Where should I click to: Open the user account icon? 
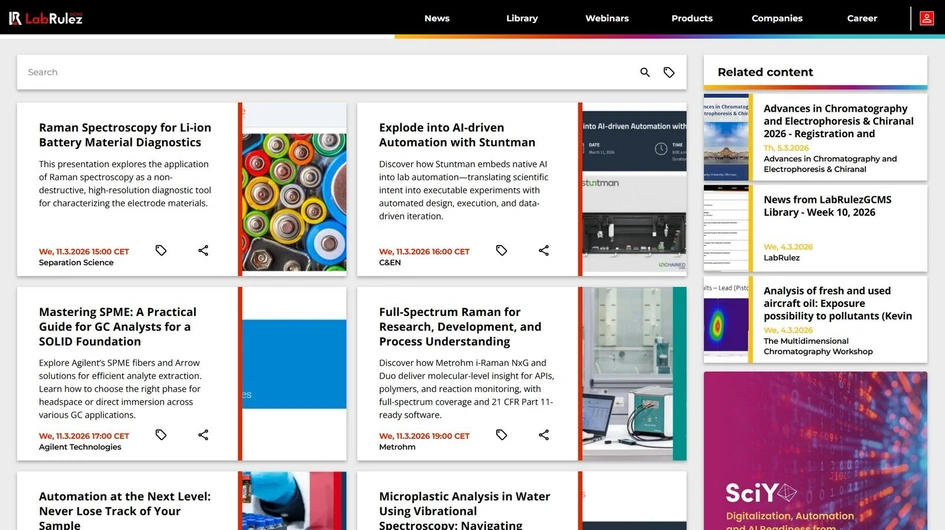point(926,18)
